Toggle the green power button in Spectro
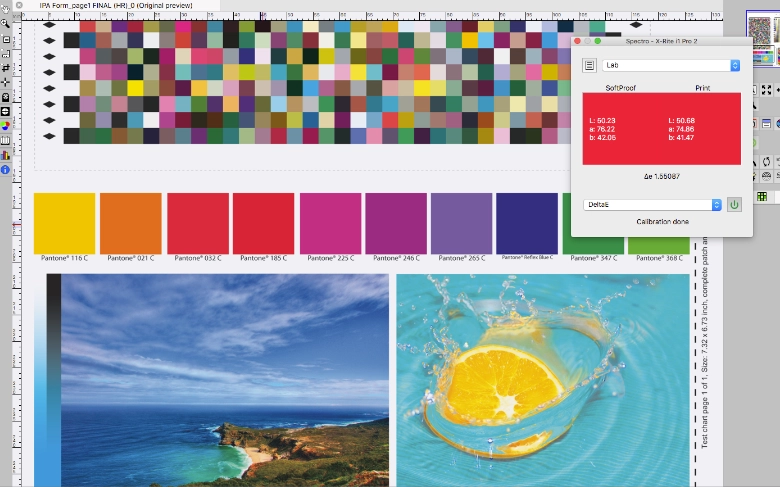The width and height of the screenshot is (780, 487). 734,204
